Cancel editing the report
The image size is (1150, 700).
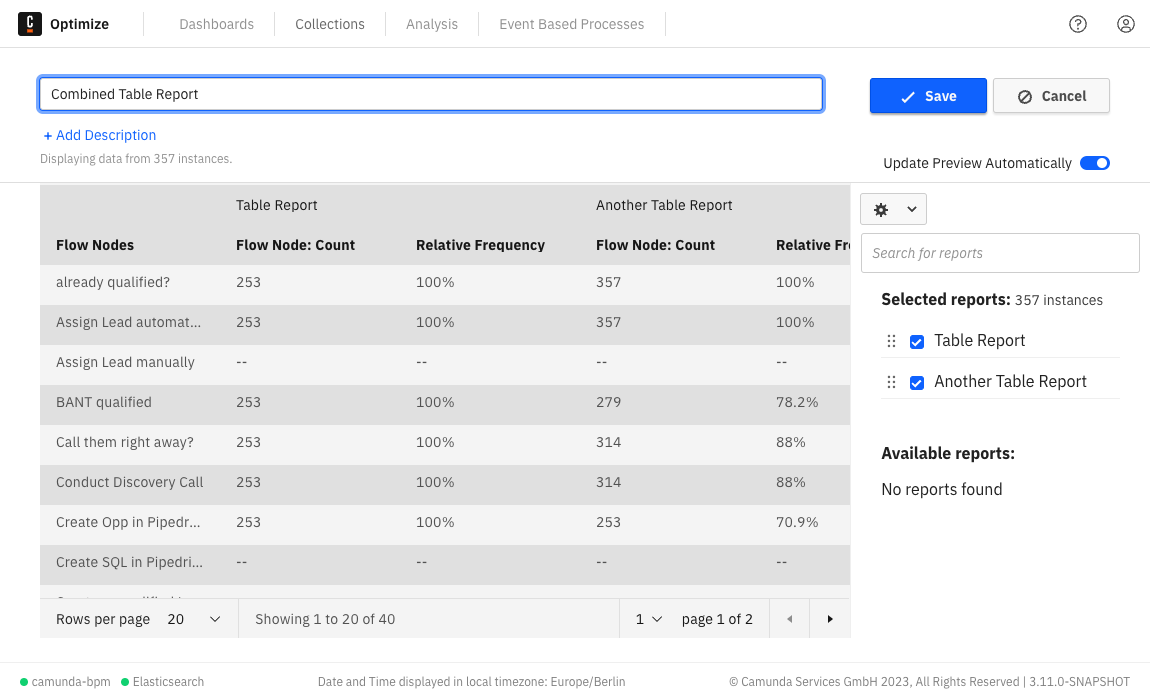(1052, 96)
